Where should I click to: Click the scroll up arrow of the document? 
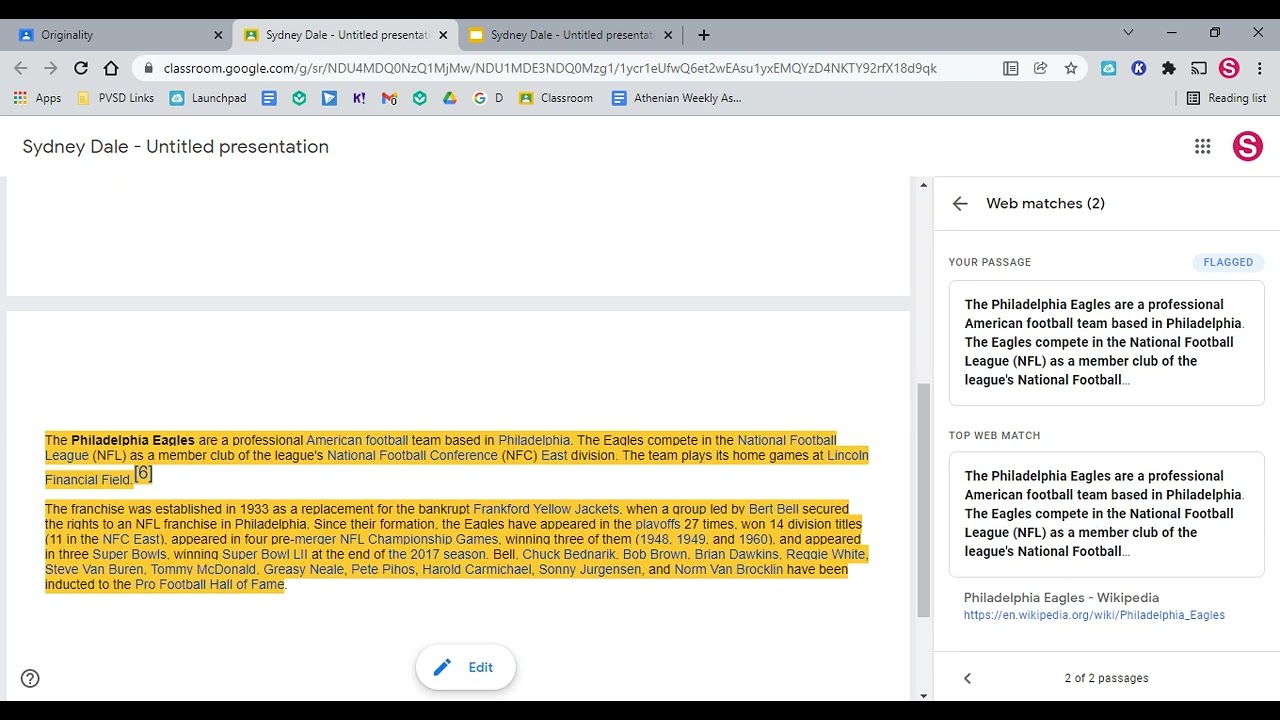tap(923, 185)
